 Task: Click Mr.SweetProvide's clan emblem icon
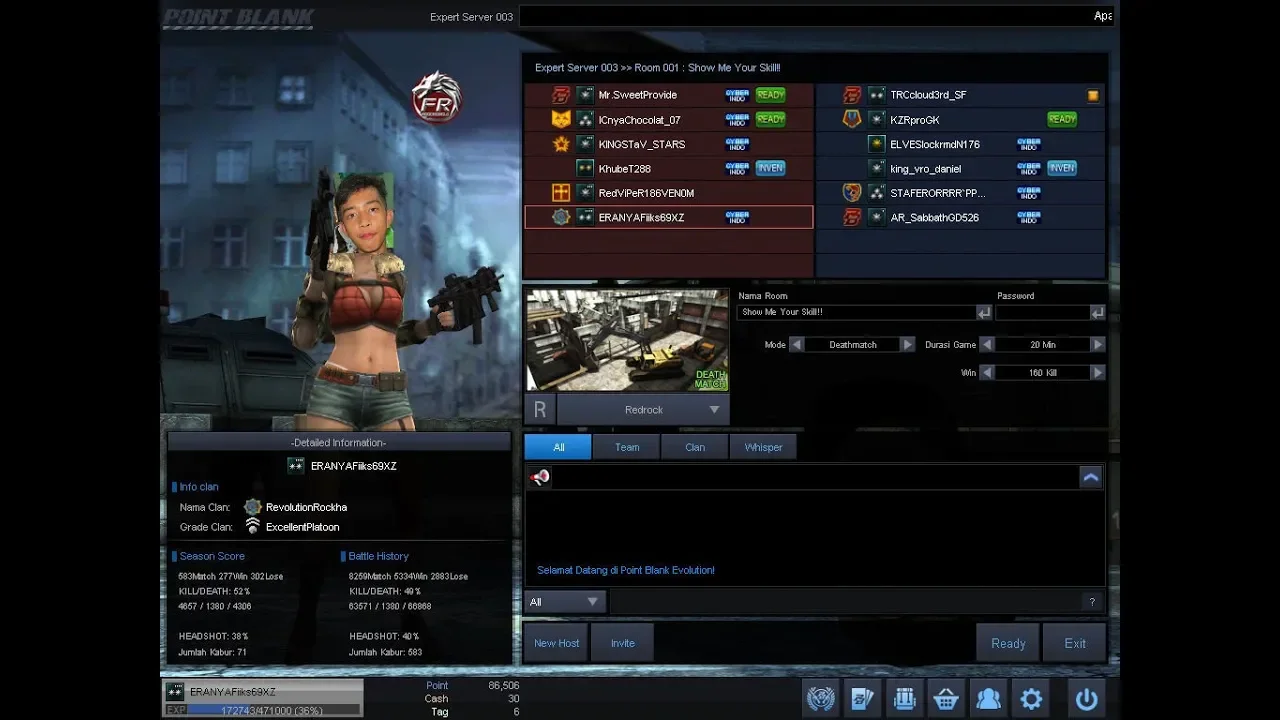[561, 95]
